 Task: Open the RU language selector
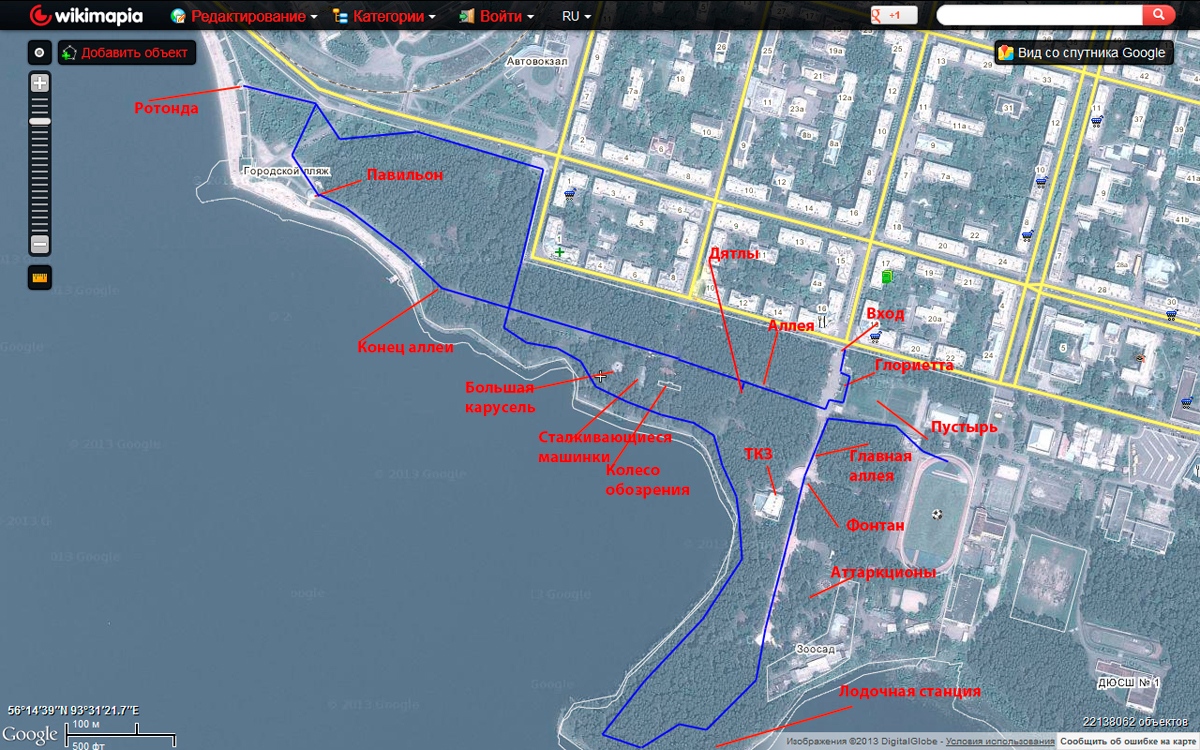pyautogui.click(x=576, y=16)
